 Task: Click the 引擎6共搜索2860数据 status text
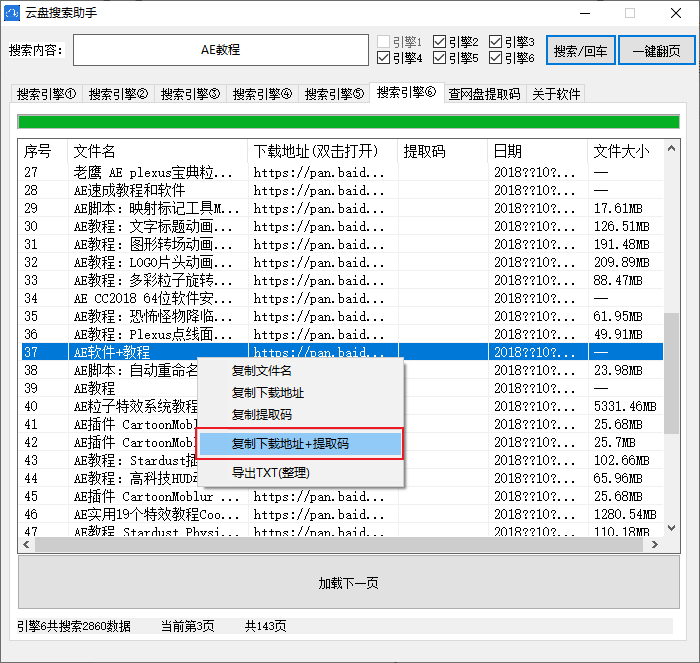(74, 626)
